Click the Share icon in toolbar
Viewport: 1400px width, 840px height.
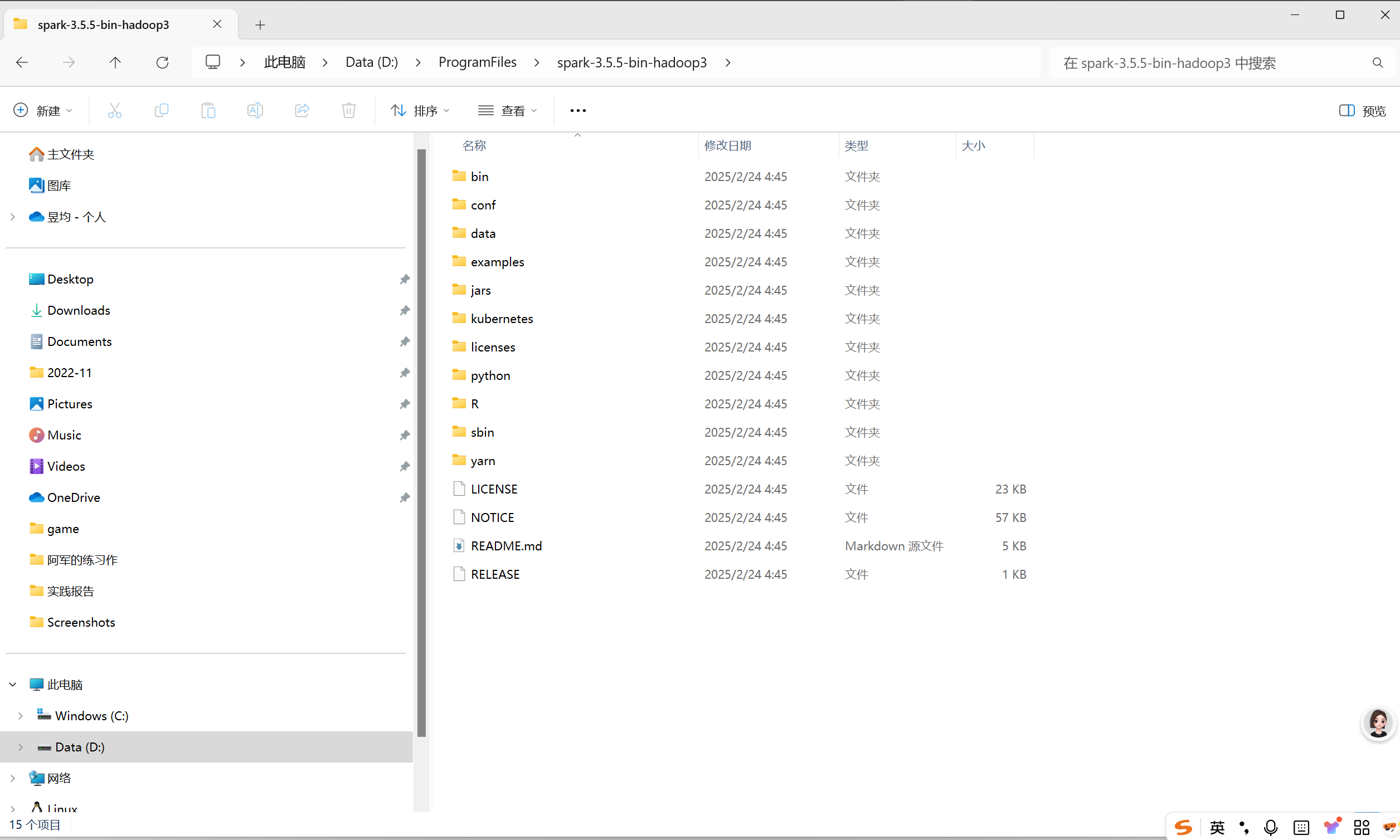pyautogui.click(x=302, y=110)
